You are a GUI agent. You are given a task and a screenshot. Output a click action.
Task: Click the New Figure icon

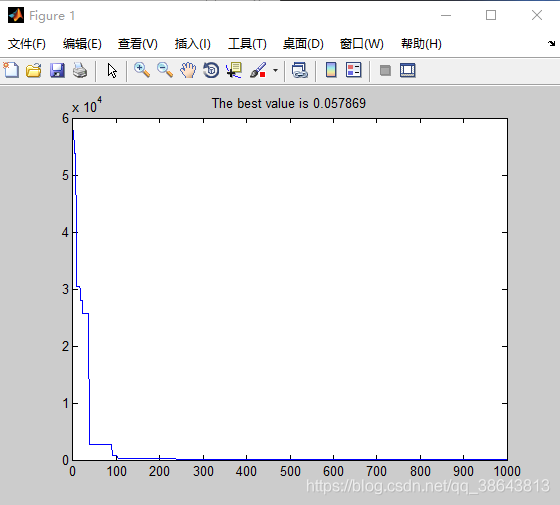(11, 70)
